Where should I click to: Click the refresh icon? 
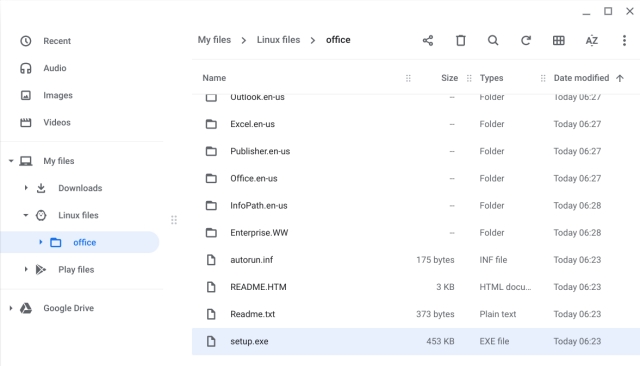click(526, 40)
